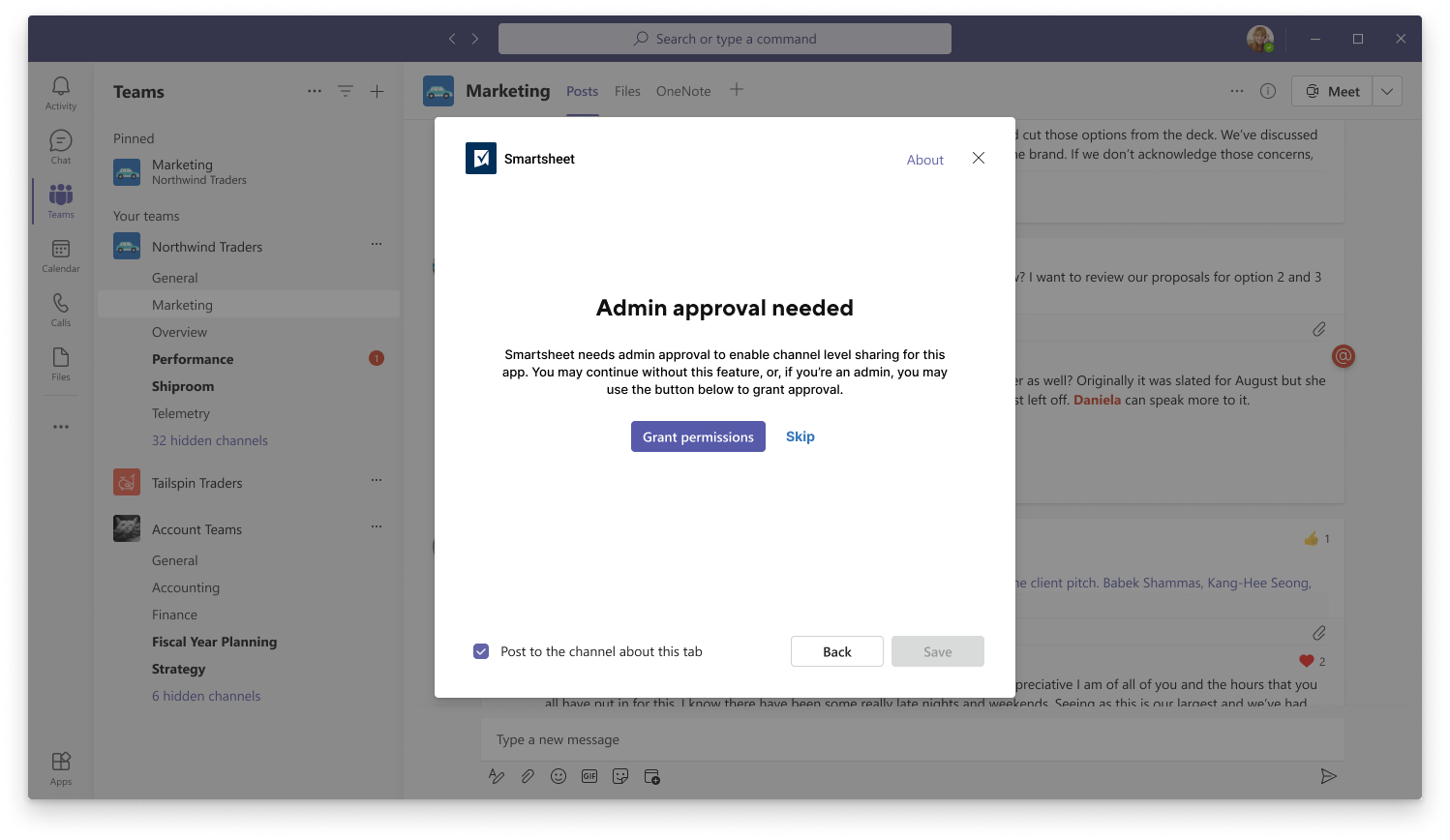The width and height of the screenshot is (1450, 840).
Task: Open the Calendar from the sidebar
Action: pyautogui.click(x=60, y=255)
